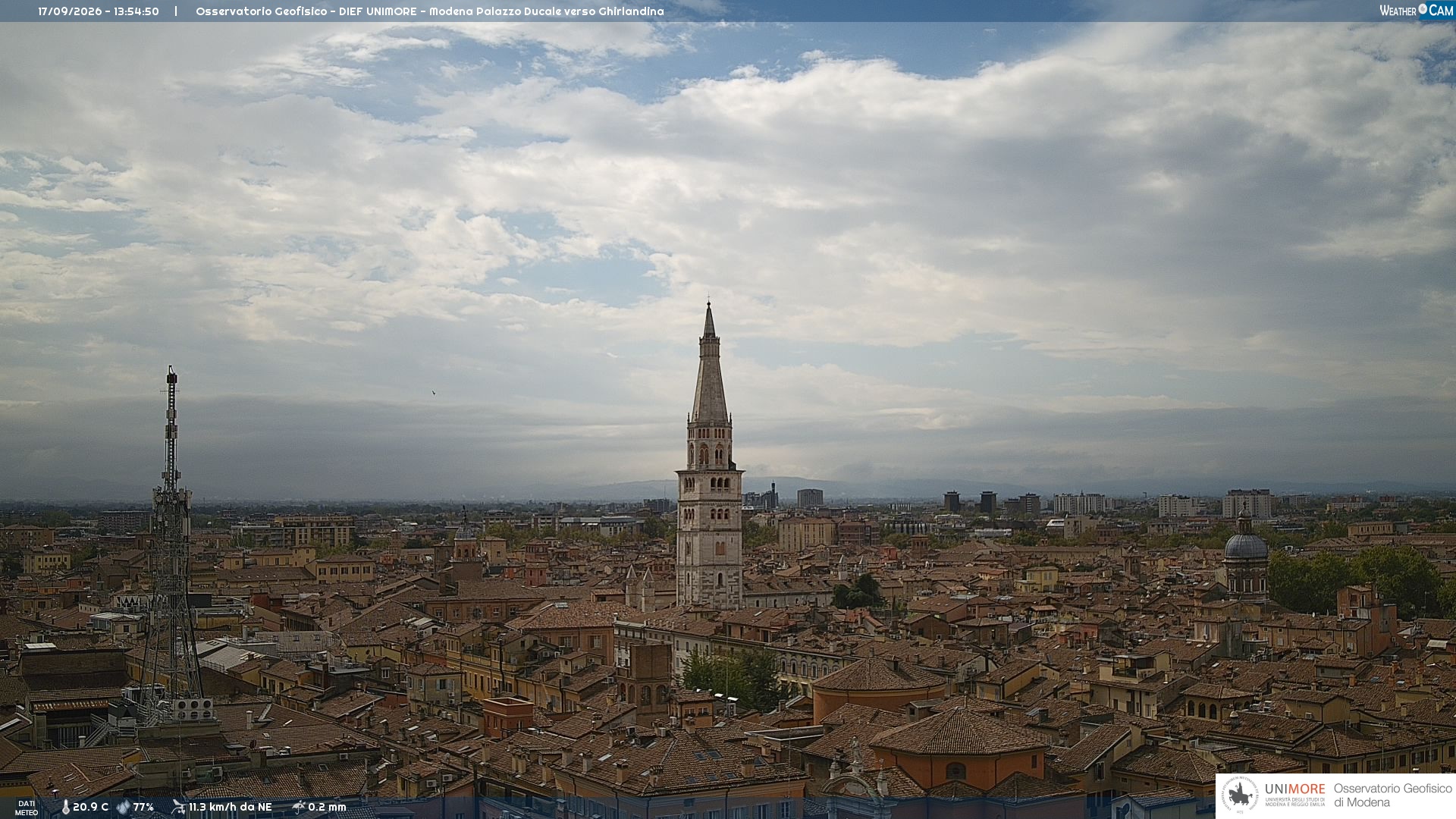
Task: Click the UNIMORE wordmark text
Action: pos(1294,789)
